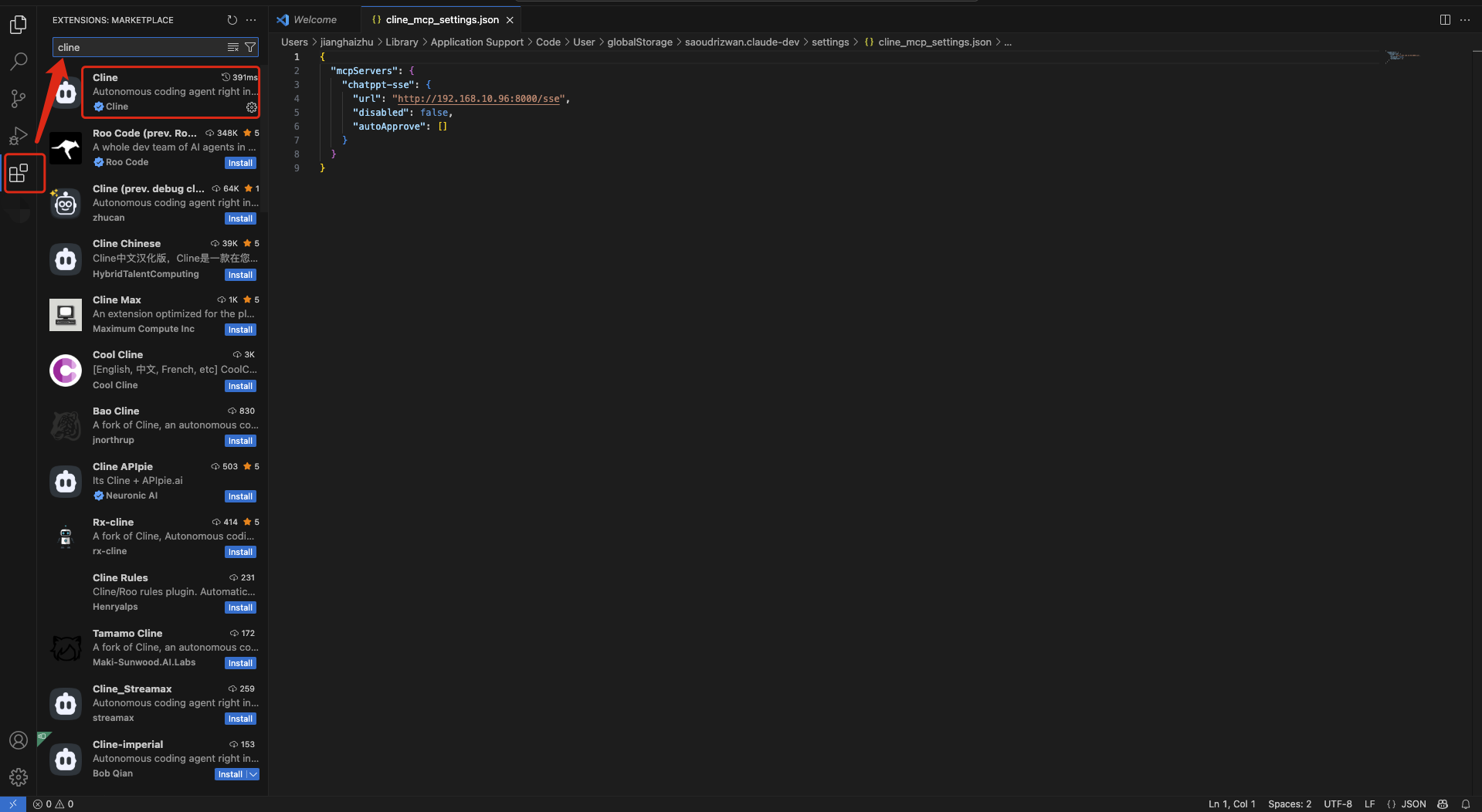The width and height of the screenshot is (1482, 812).
Task: Install Cline (prev. debug cline) by zhucan
Action: (x=240, y=218)
